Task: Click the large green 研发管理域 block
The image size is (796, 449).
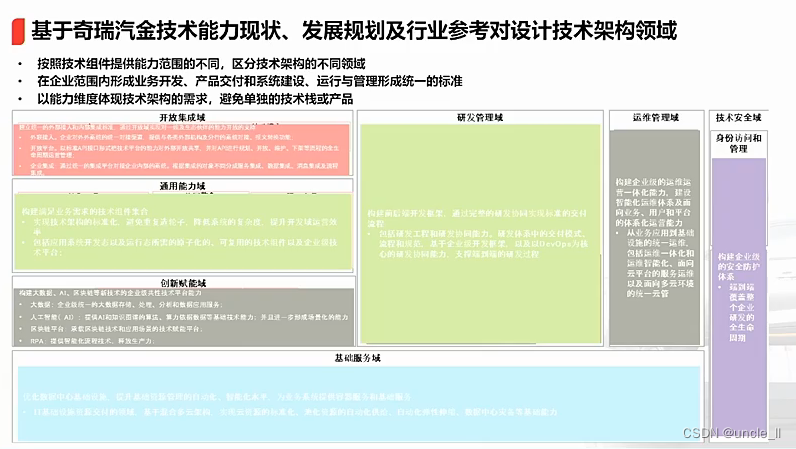Action: (x=480, y=234)
